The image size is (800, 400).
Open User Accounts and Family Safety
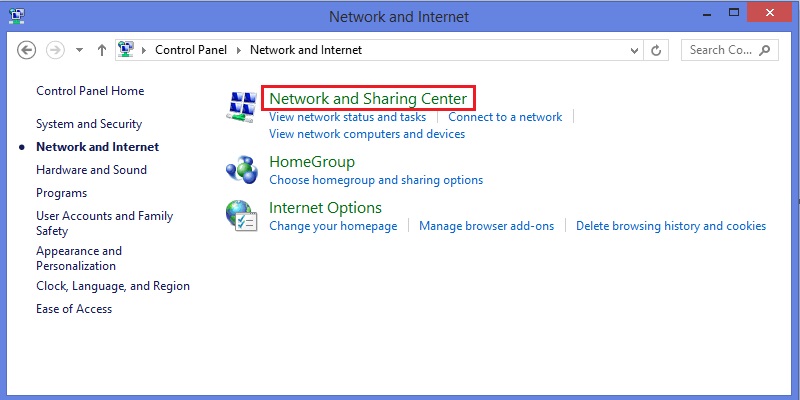pos(105,223)
